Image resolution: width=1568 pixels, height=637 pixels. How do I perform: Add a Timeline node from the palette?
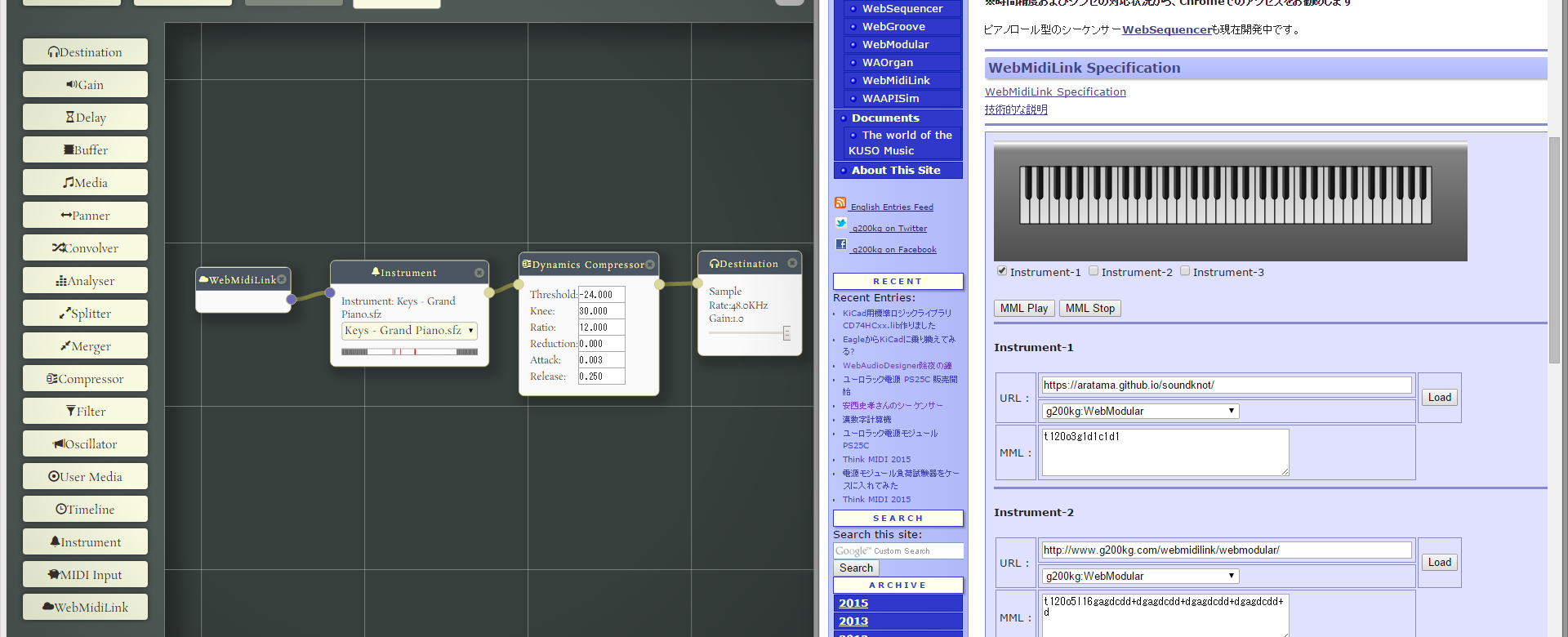coord(85,509)
